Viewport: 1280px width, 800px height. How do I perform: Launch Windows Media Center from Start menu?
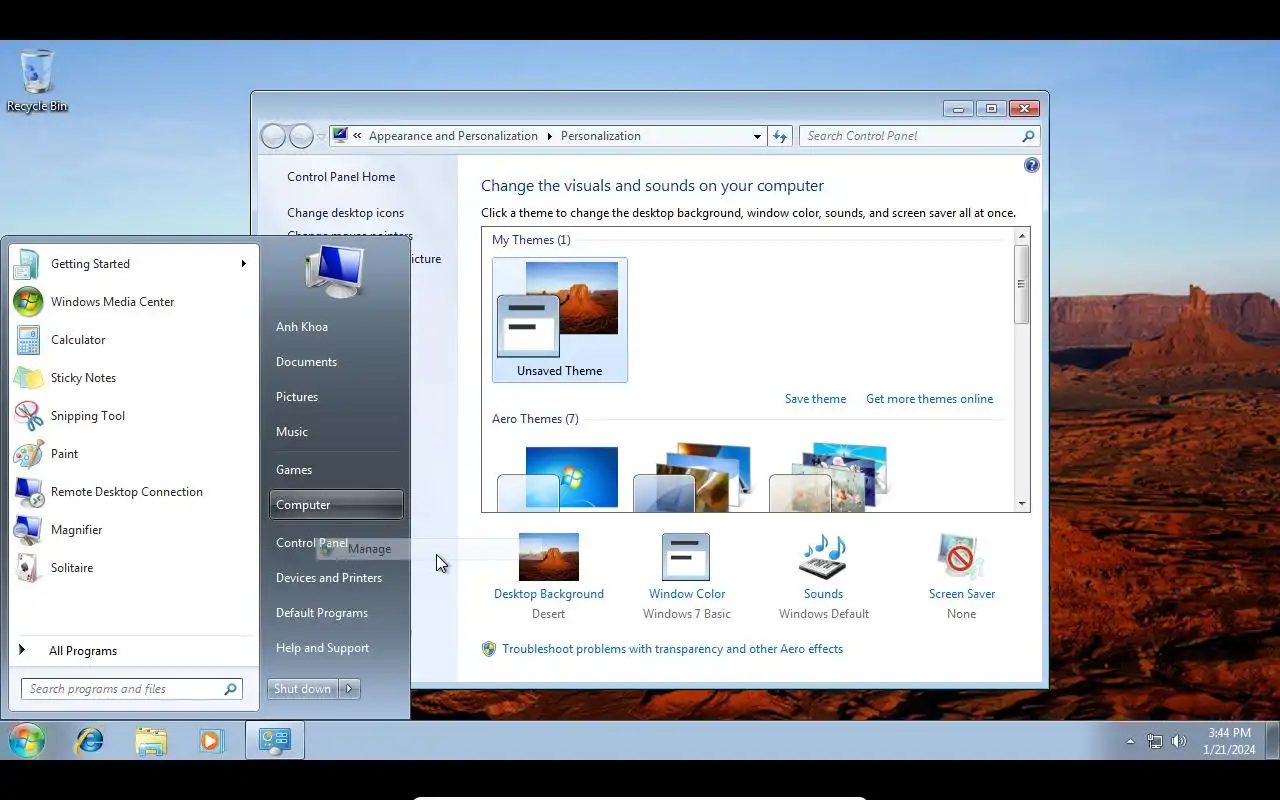[x=28, y=302]
